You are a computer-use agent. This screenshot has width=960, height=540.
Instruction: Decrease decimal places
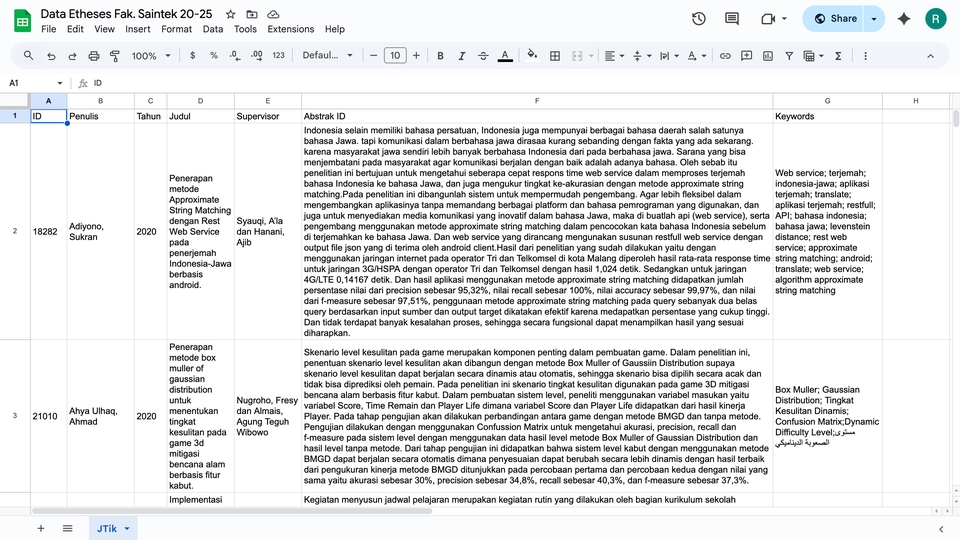(235, 56)
